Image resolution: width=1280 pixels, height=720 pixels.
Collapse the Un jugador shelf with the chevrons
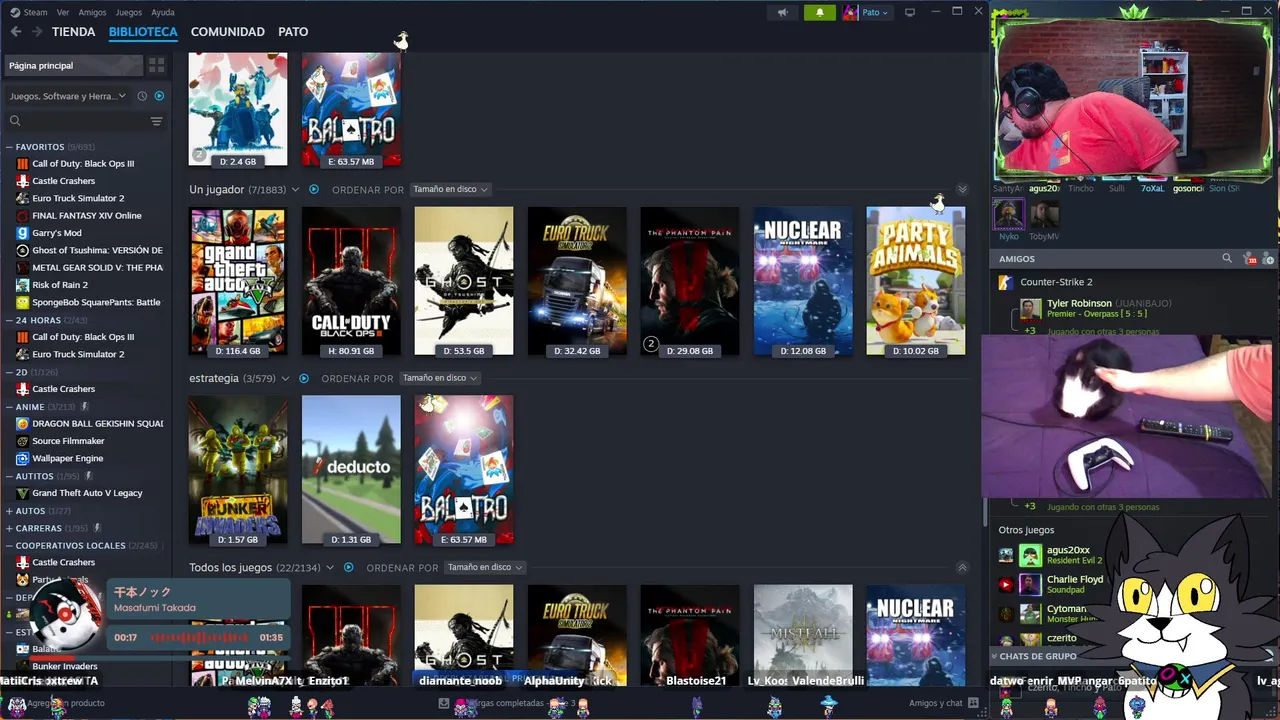[962, 189]
